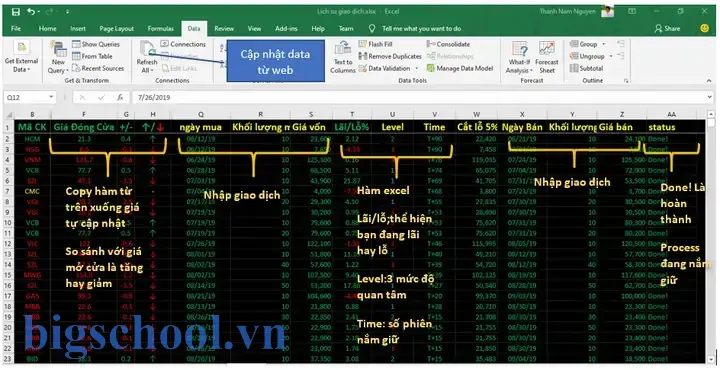The image size is (720, 370).
Task: Click the feedback smiley icon
Action: [704, 28]
